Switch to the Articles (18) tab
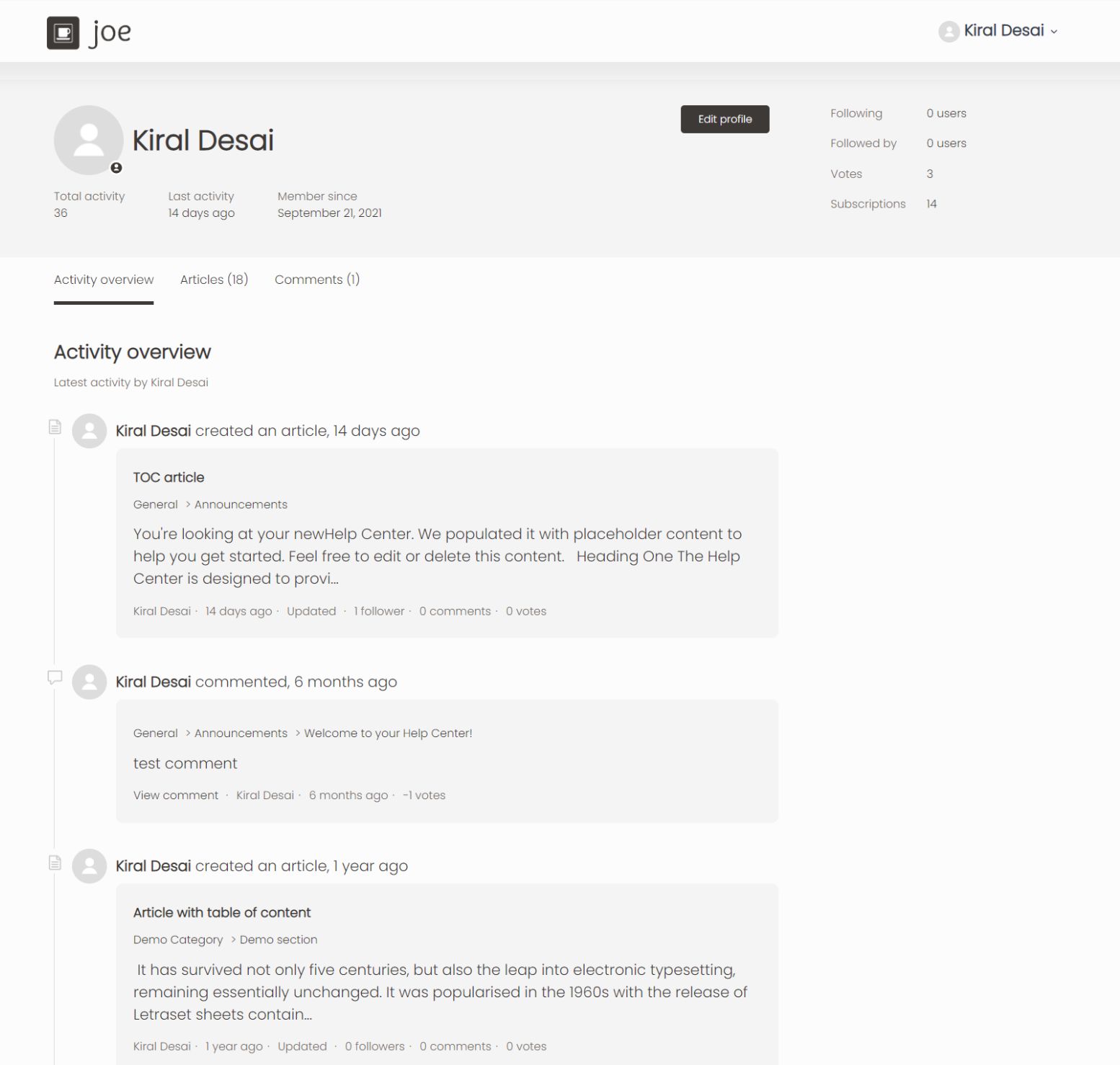The image size is (1120, 1065). 214,280
